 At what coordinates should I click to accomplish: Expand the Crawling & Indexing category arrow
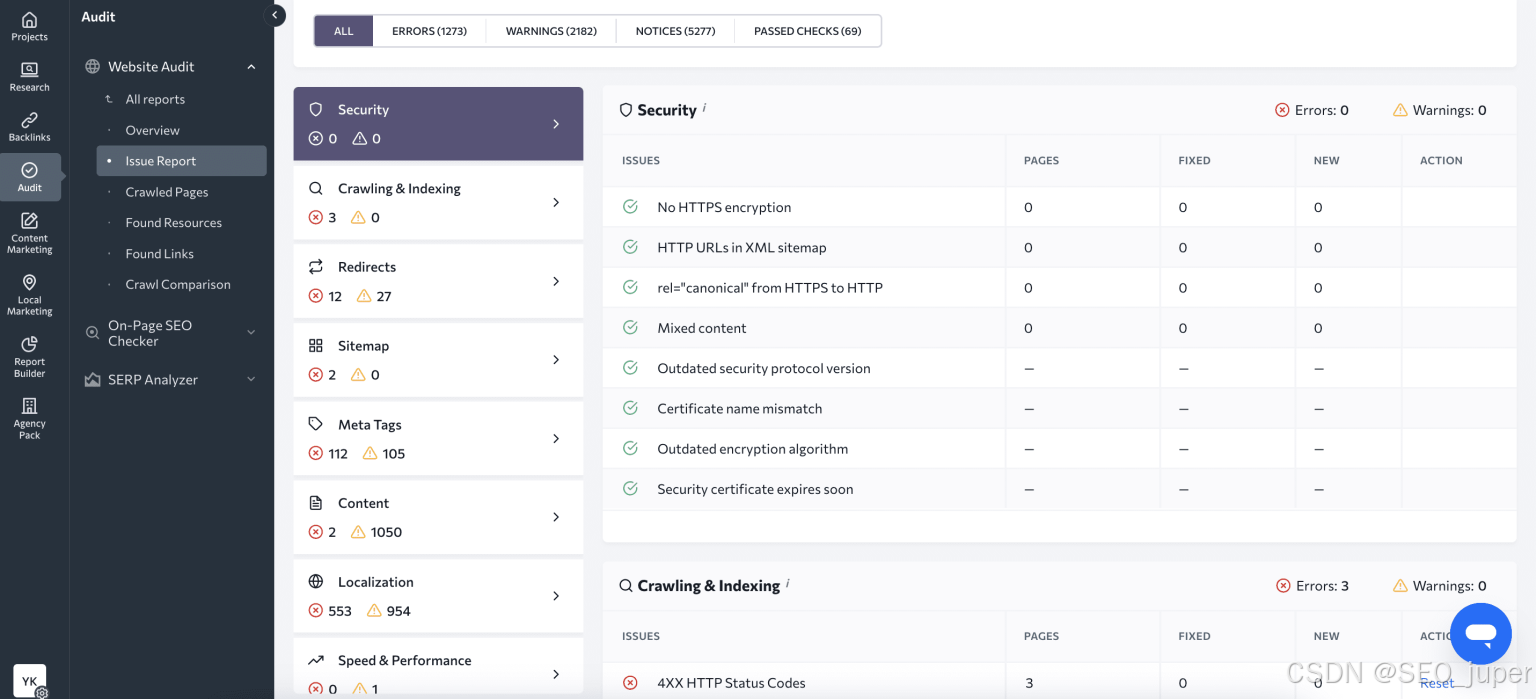point(557,202)
